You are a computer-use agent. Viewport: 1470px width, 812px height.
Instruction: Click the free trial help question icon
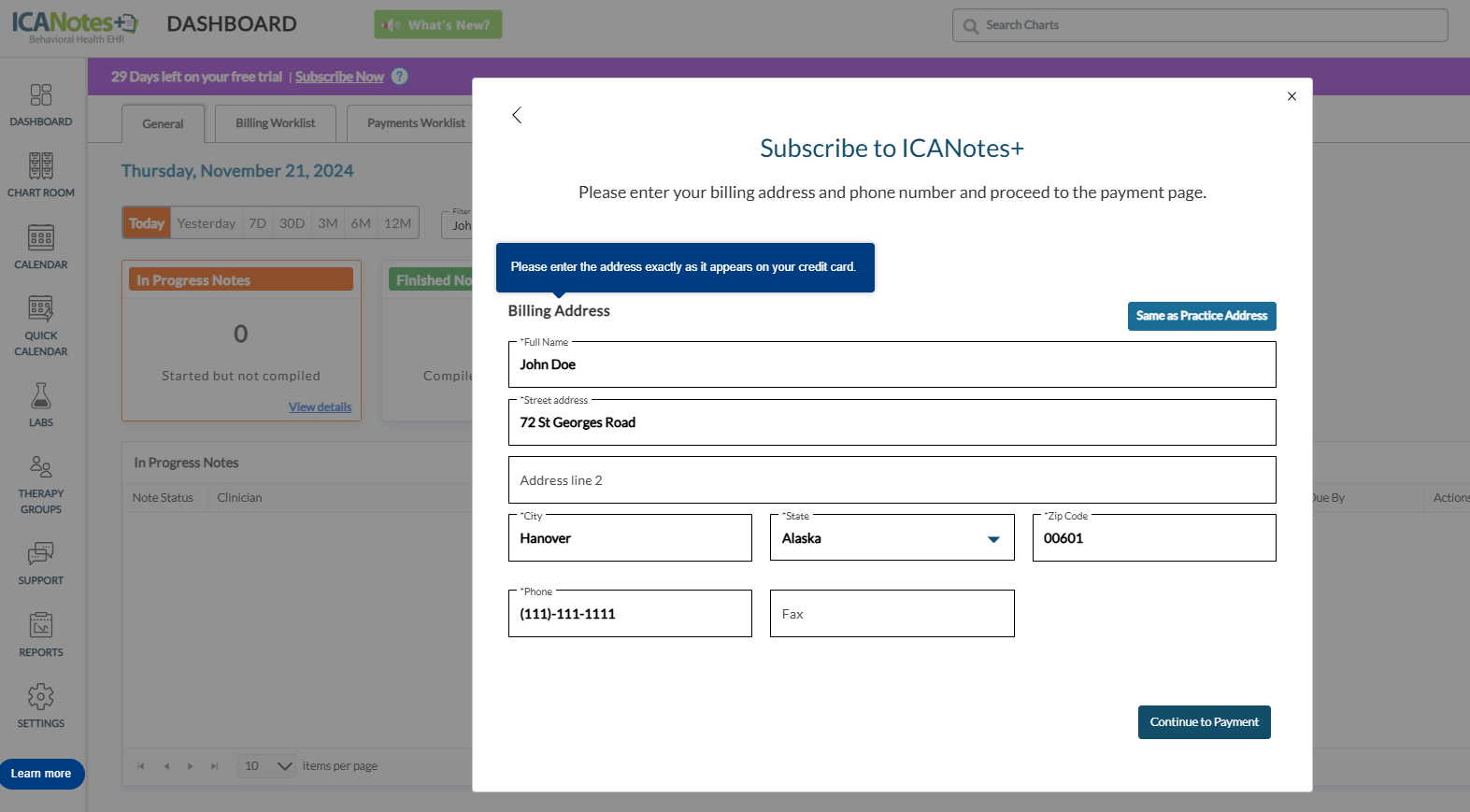[399, 77]
